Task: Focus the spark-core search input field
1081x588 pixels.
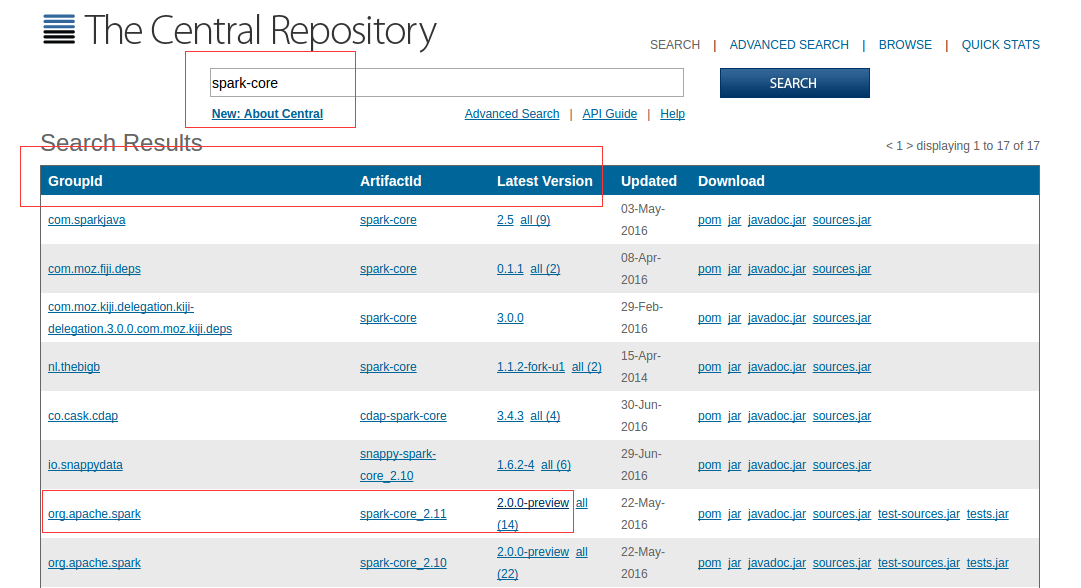Action: 446,83
